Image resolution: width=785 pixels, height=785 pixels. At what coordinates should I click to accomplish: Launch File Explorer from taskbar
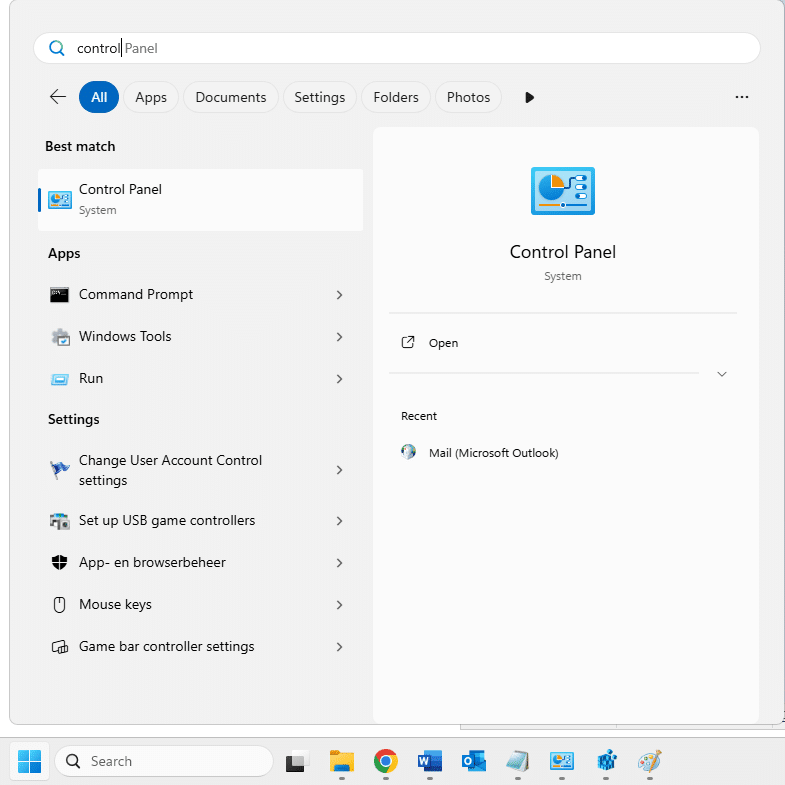pyautogui.click(x=342, y=761)
